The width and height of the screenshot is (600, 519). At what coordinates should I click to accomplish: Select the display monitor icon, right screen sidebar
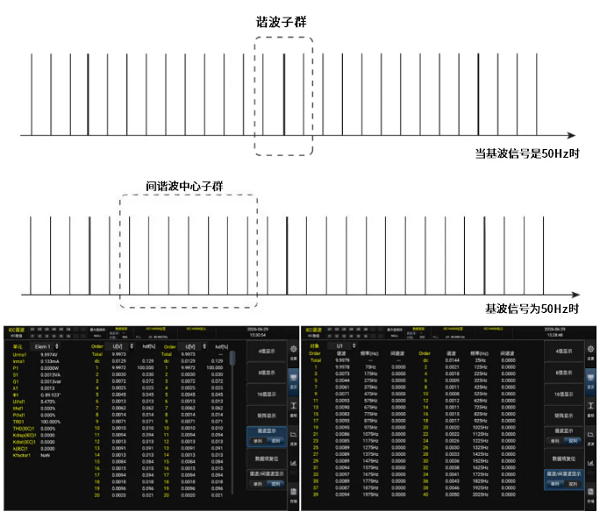point(590,380)
